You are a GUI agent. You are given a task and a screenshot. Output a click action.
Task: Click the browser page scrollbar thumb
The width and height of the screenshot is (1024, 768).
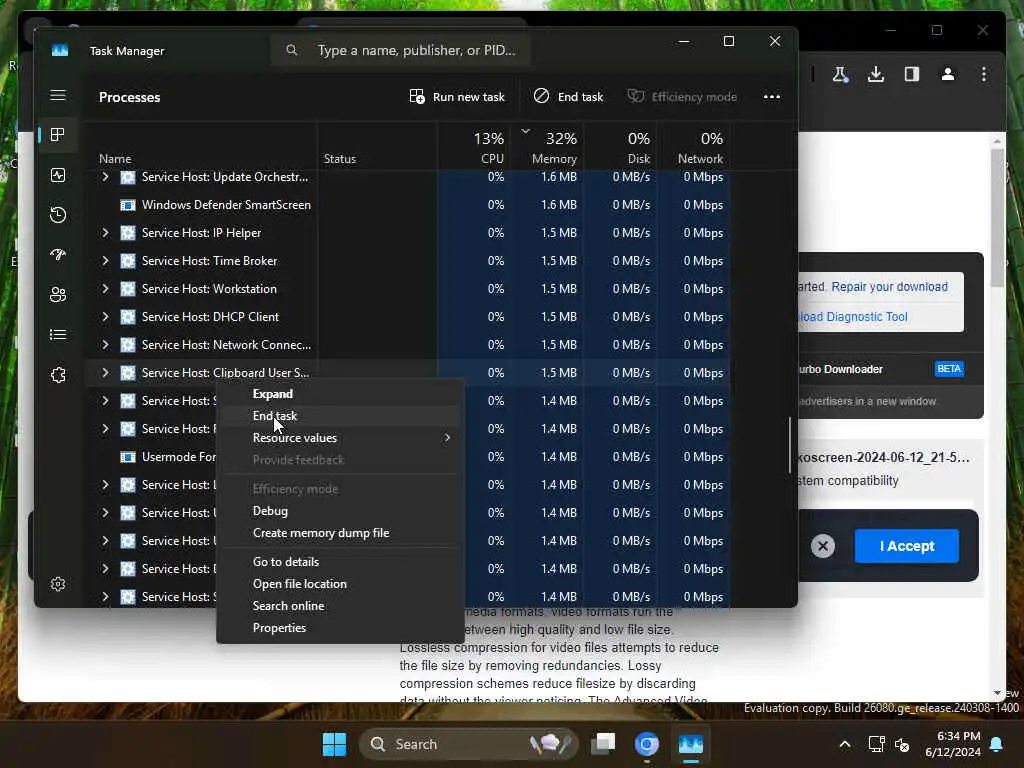click(x=997, y=217)
